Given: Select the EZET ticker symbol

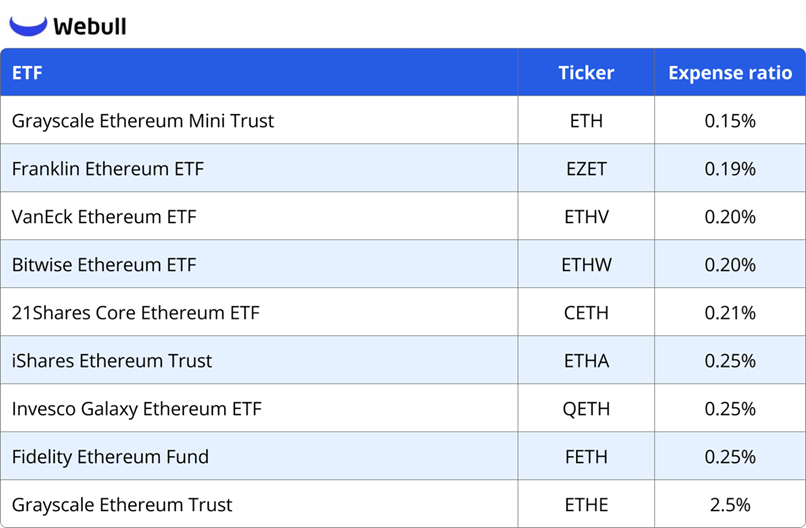Looking at the screenshot, I should [x=586, y=169].
